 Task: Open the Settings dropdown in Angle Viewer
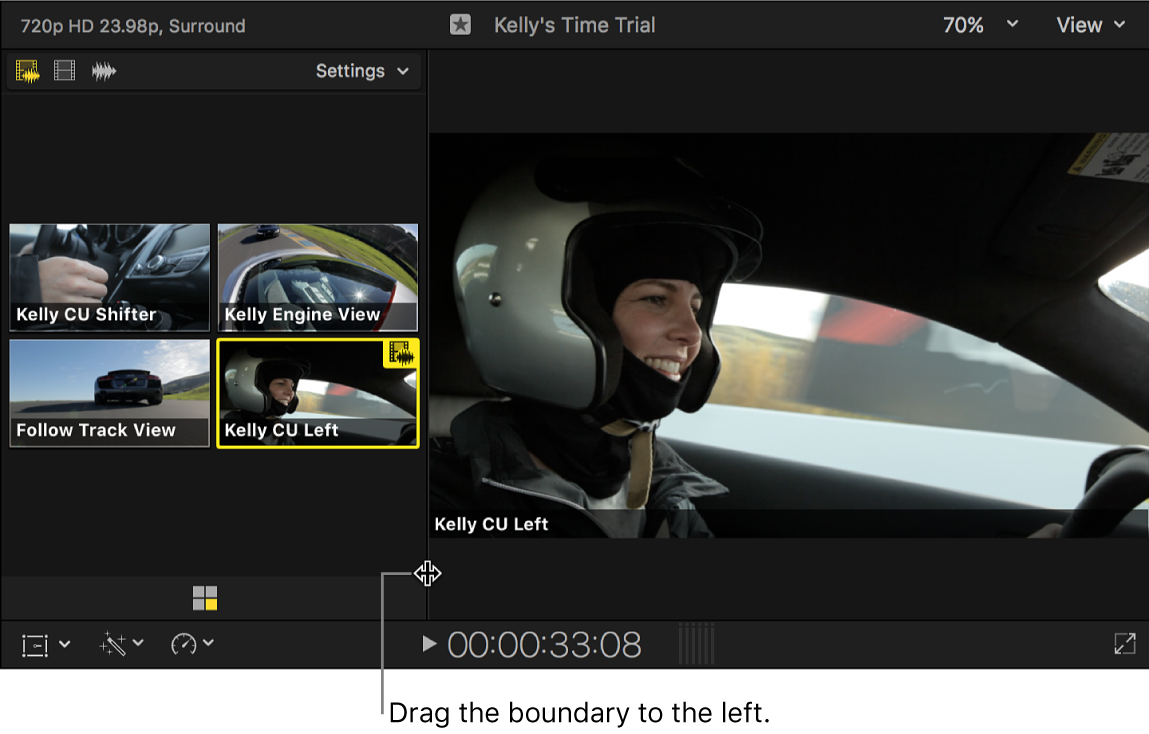(x=364, y=70)
